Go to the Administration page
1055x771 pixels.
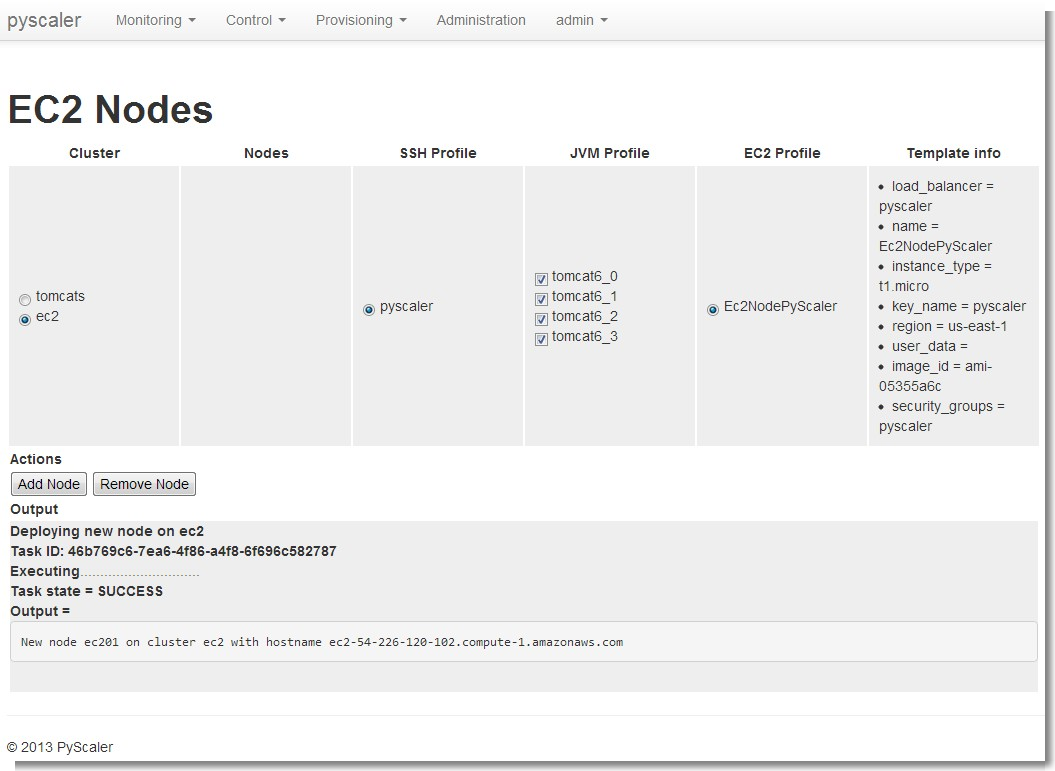[x=481, y=20]
